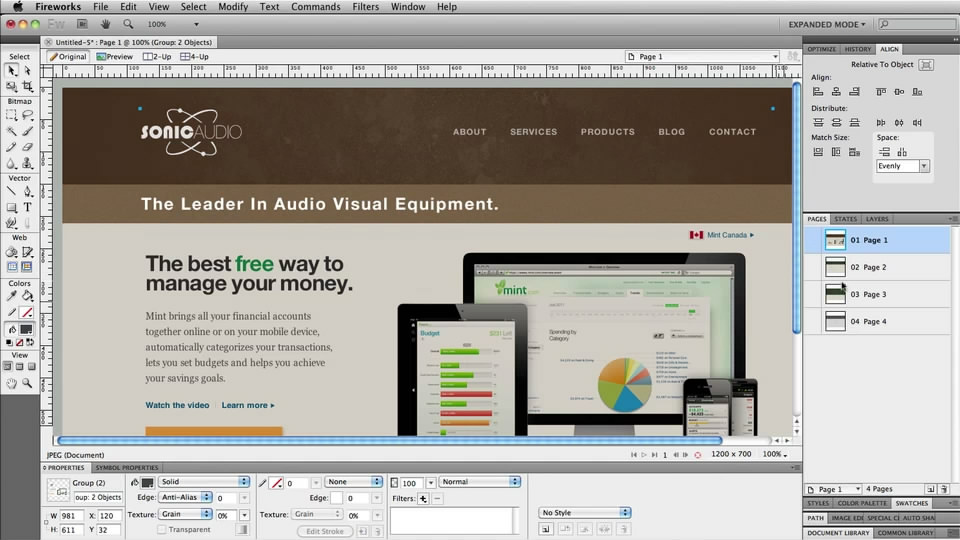Select the Hand tool in View section
960x540 pixels.
coord(11,382)
